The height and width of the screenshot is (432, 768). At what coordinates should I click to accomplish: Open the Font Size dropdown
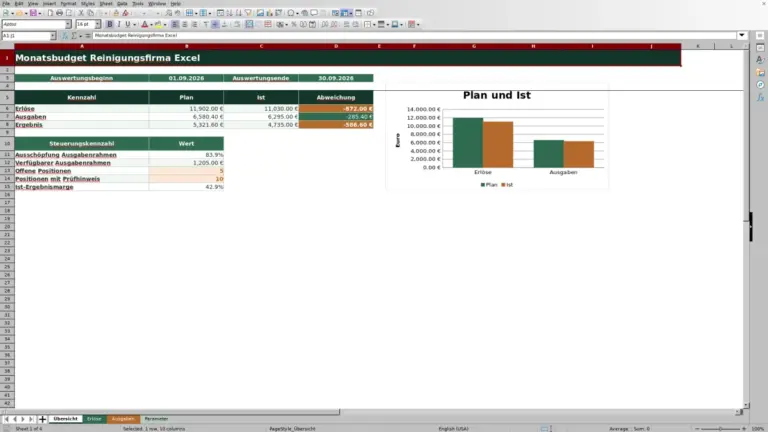point(97,24)
